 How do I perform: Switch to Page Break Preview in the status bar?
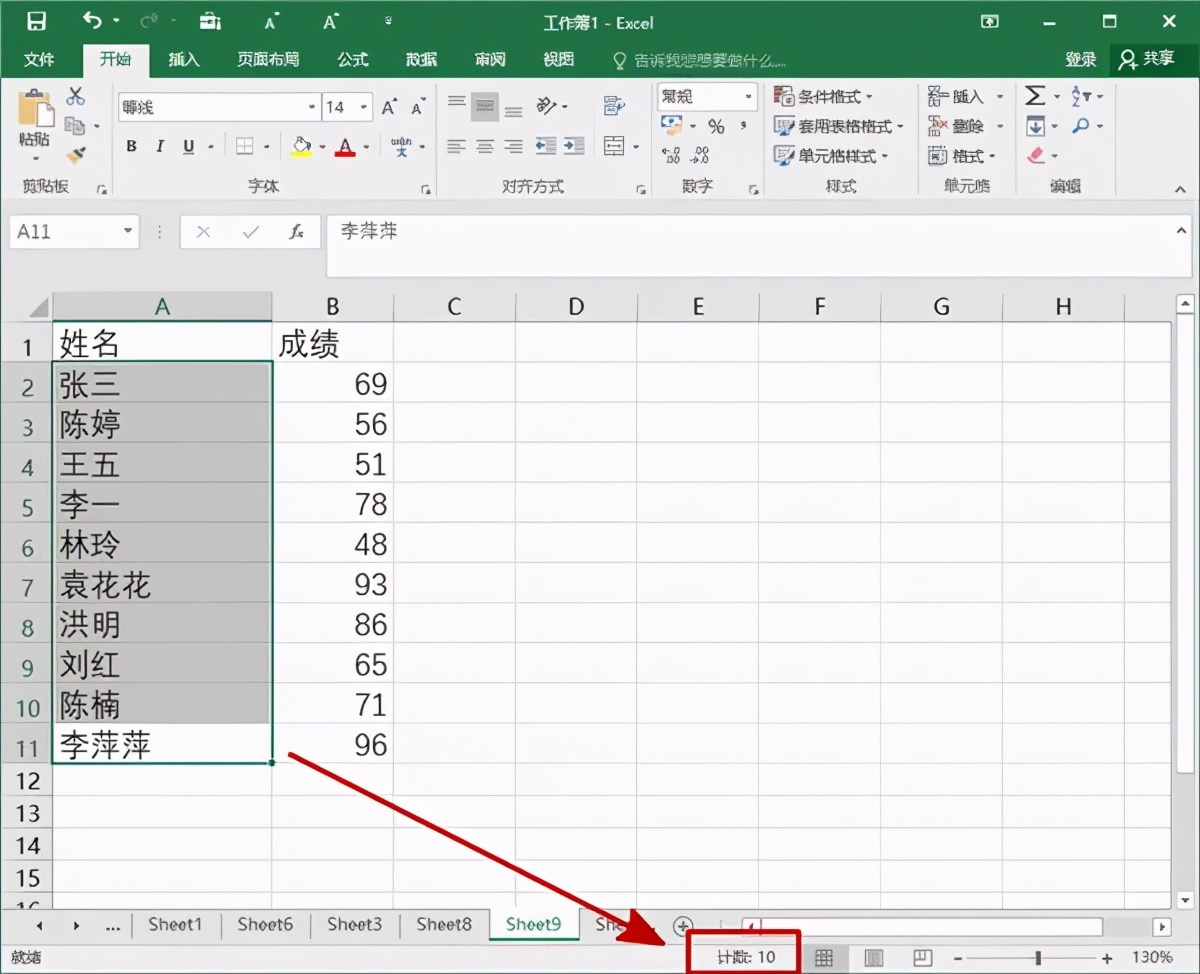pos(923,958)
